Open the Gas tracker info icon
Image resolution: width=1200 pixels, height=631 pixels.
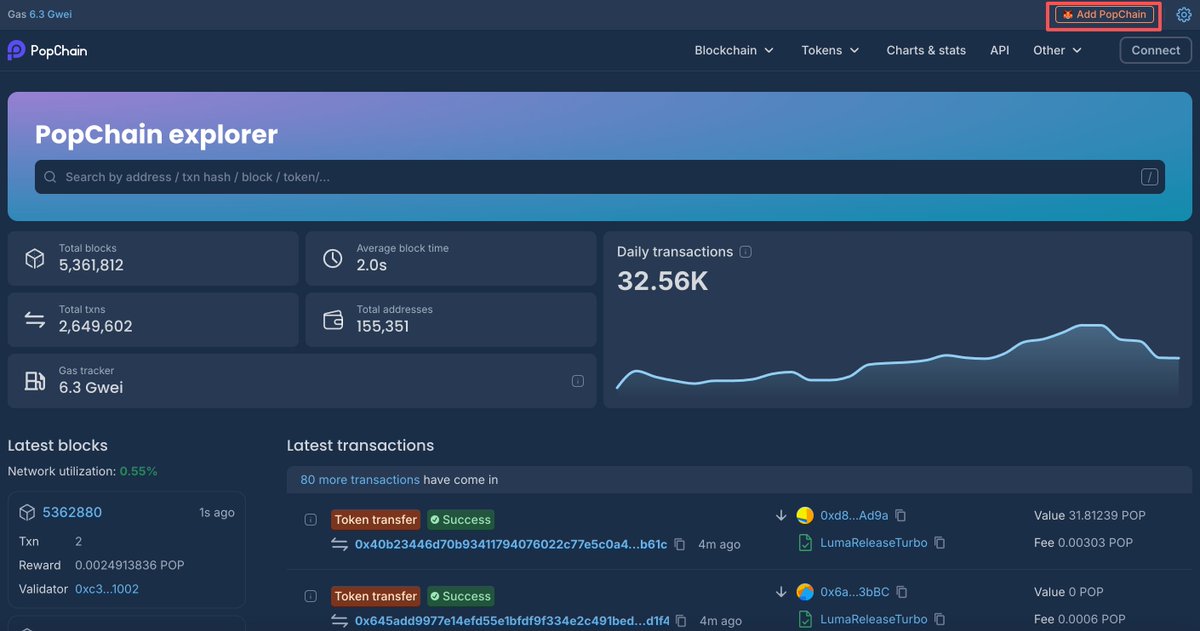(x=578, y=381)
